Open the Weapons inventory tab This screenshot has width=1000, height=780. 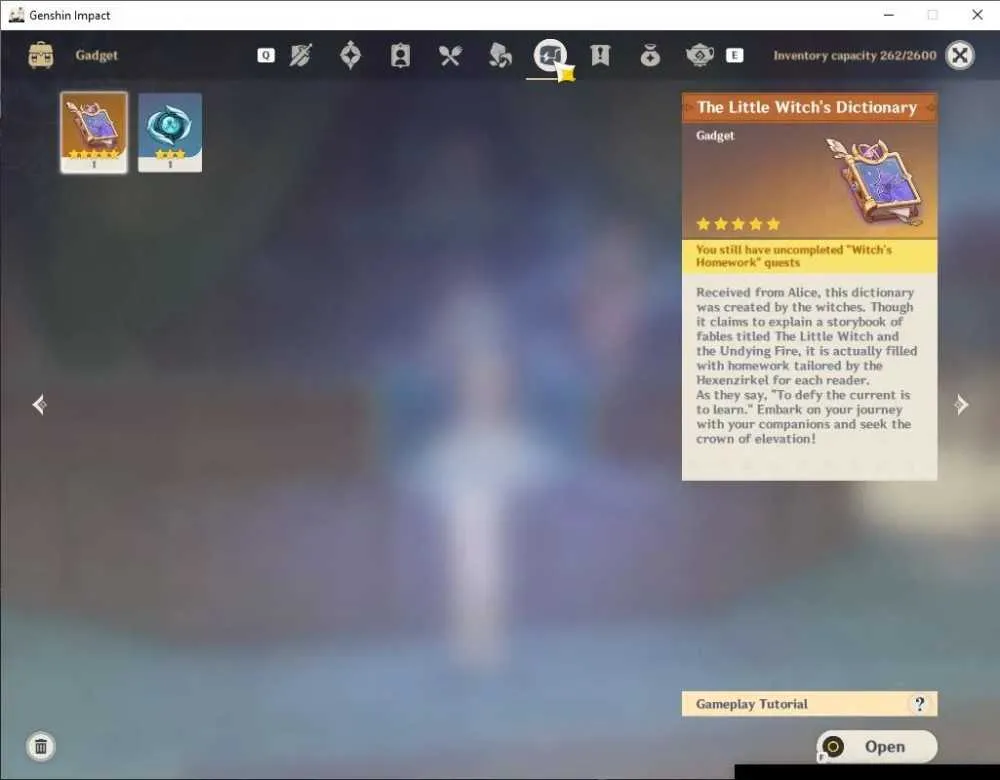click(x=300, y=55)
